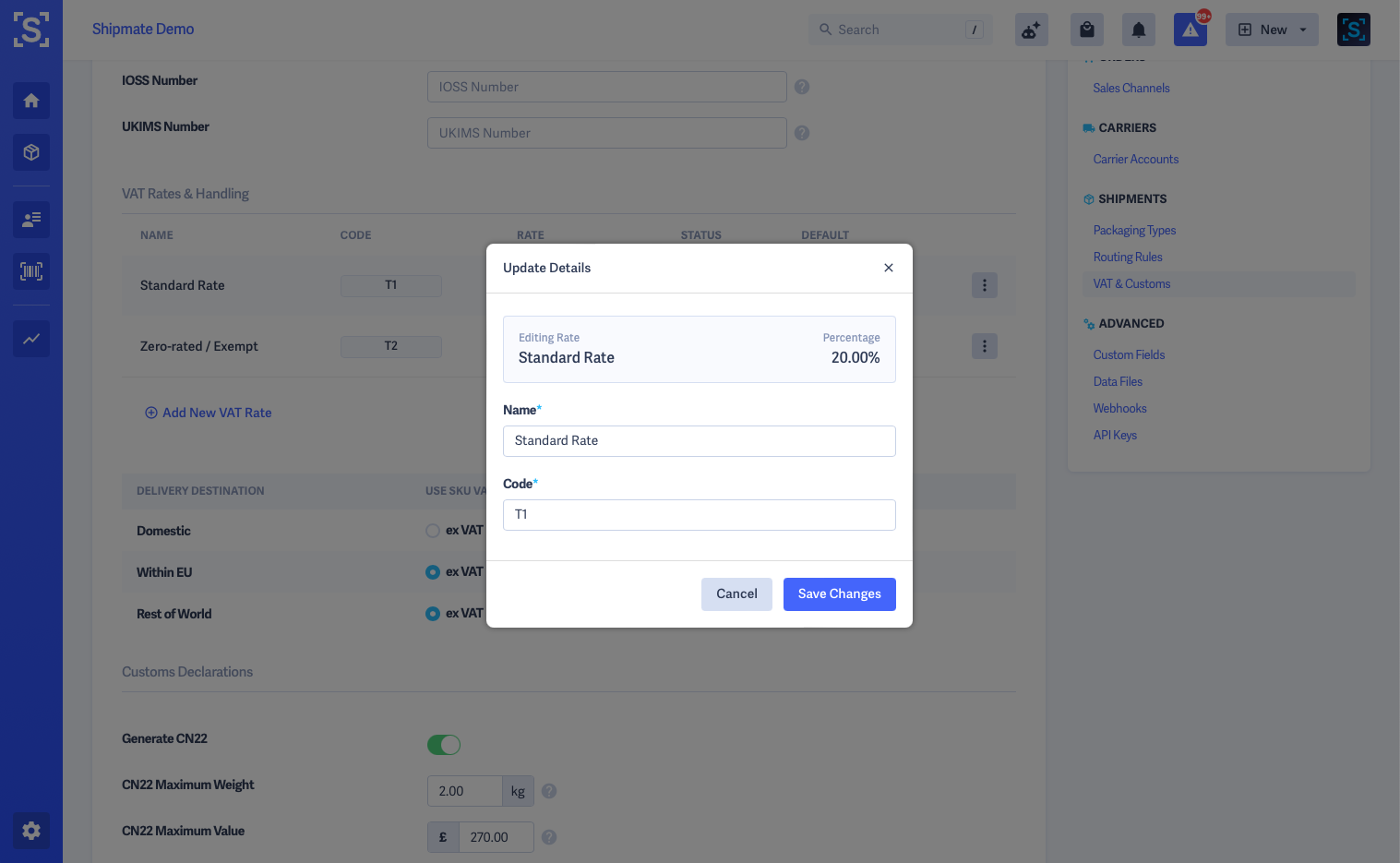Open Data Files settings page
This screenshot has width=1400, height=863.
pyautogui.click(x=1118, y=382)
